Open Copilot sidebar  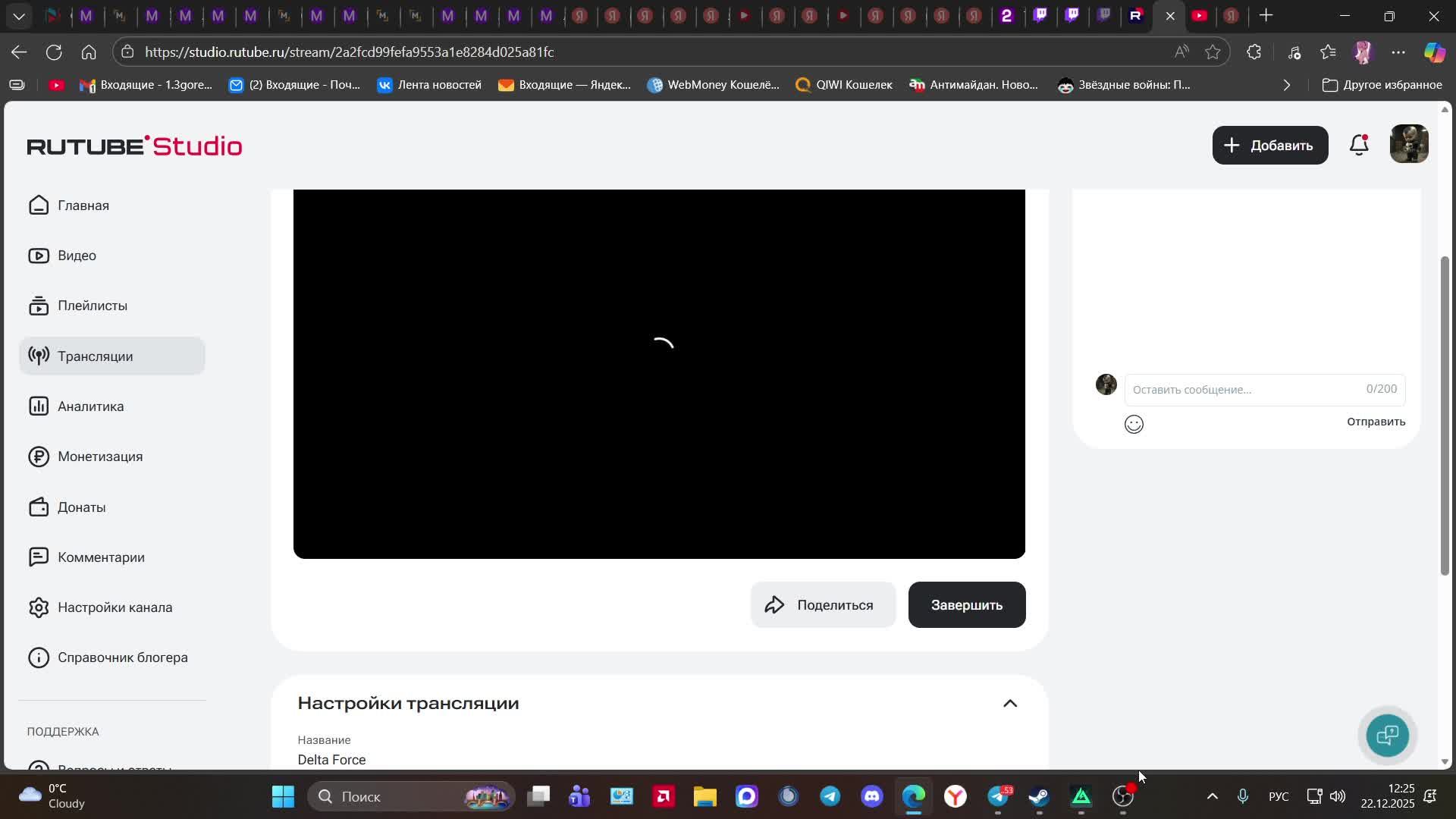point(1434,52)
